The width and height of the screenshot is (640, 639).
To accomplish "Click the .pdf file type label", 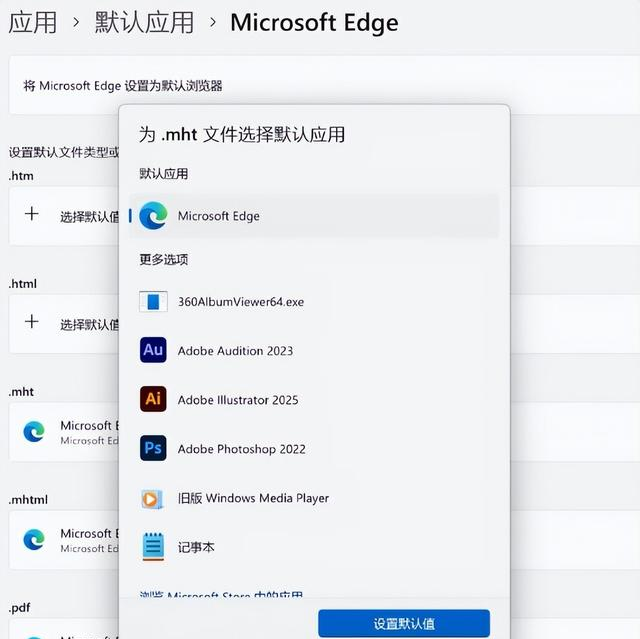I will [x=20, y=608].
